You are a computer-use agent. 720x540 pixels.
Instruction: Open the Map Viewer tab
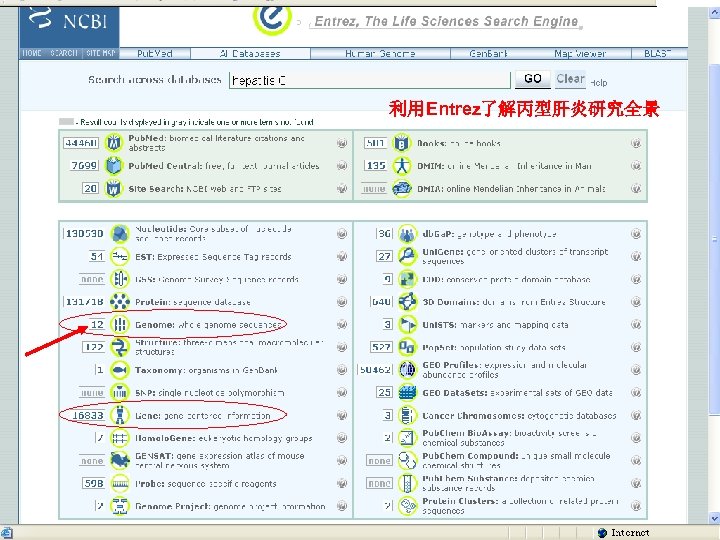(580, 53)
